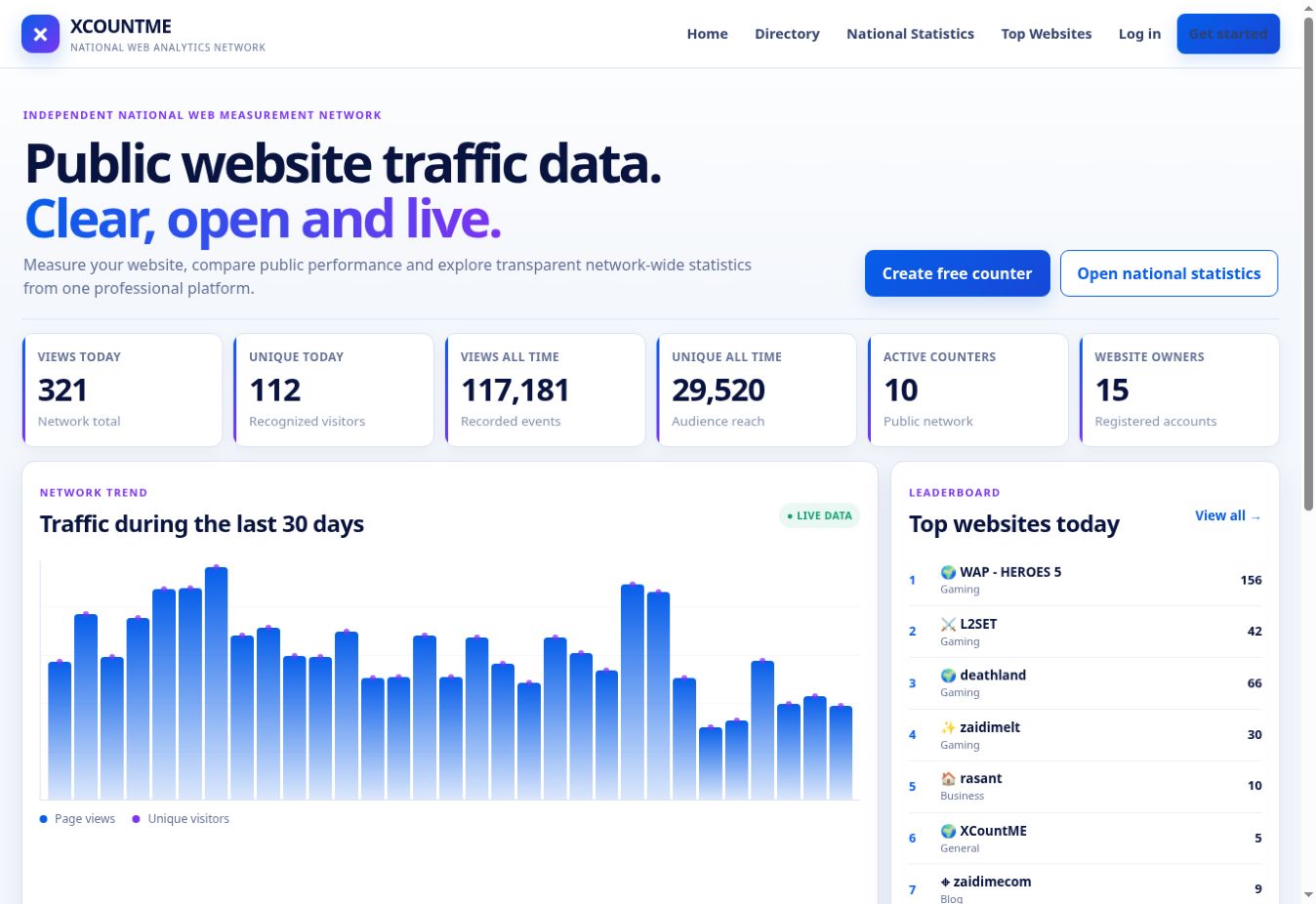The image size is (1316, 904).
Task: Click the Active Counters stat card
Action: (x=967, y=390)
